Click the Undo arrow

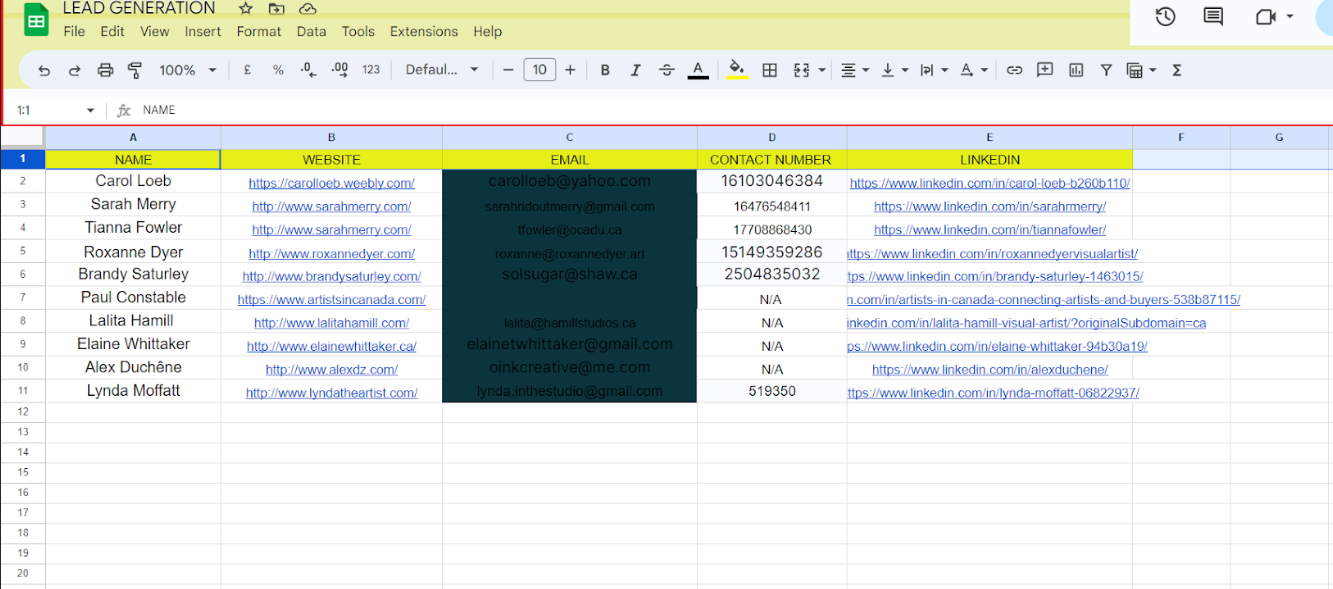click(44, 70)
